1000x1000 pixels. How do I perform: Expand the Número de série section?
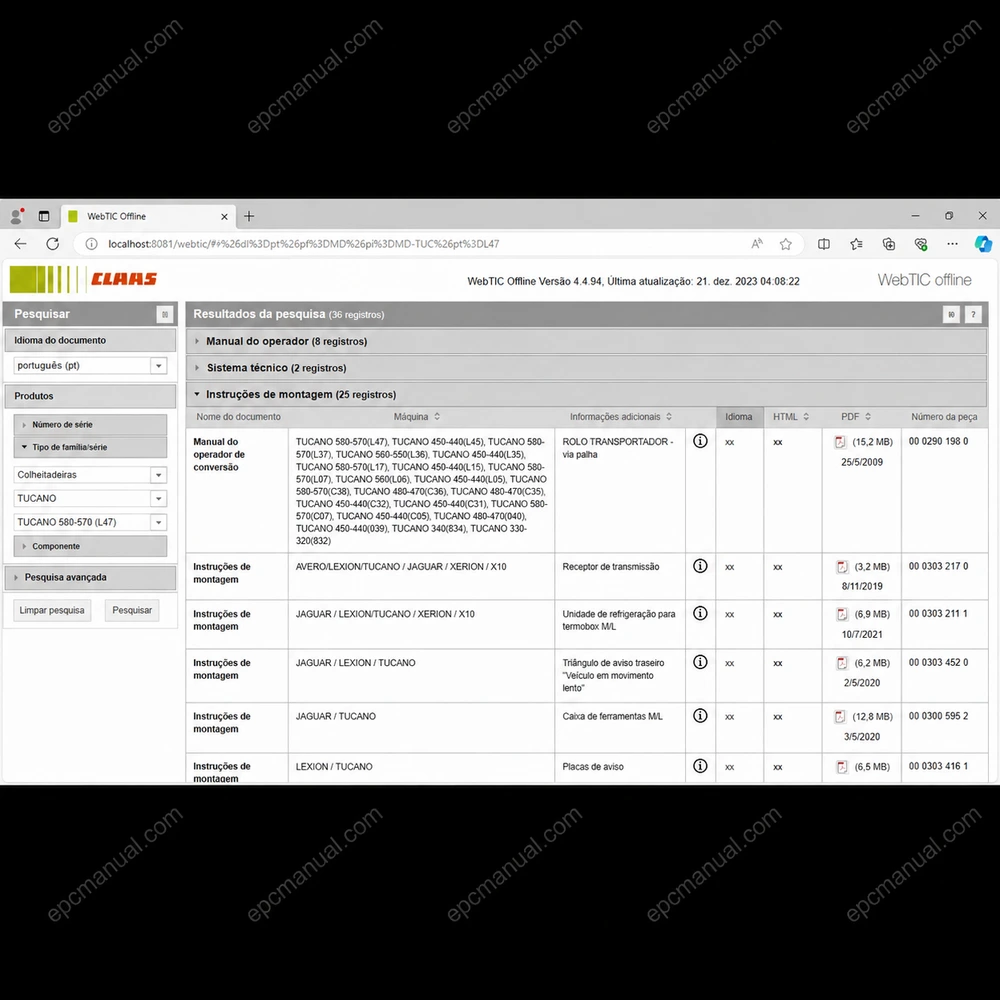click(90, 424)
